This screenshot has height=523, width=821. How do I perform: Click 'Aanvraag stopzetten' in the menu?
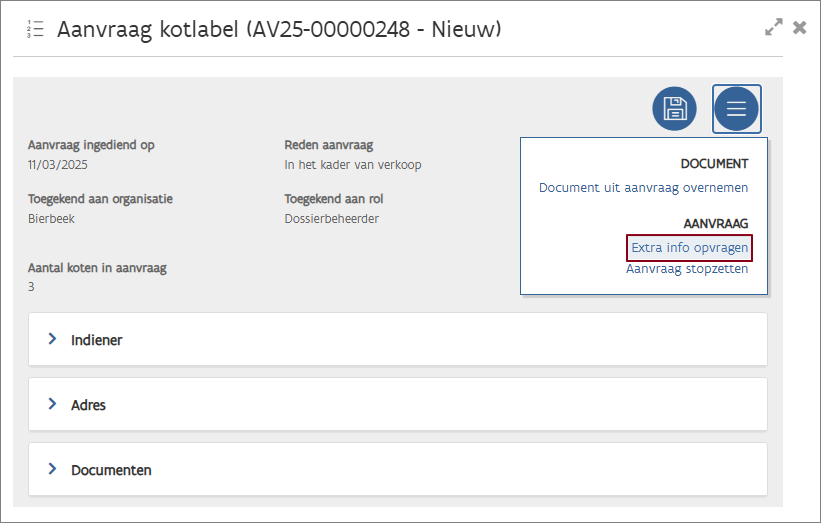(x=687, y=269)
